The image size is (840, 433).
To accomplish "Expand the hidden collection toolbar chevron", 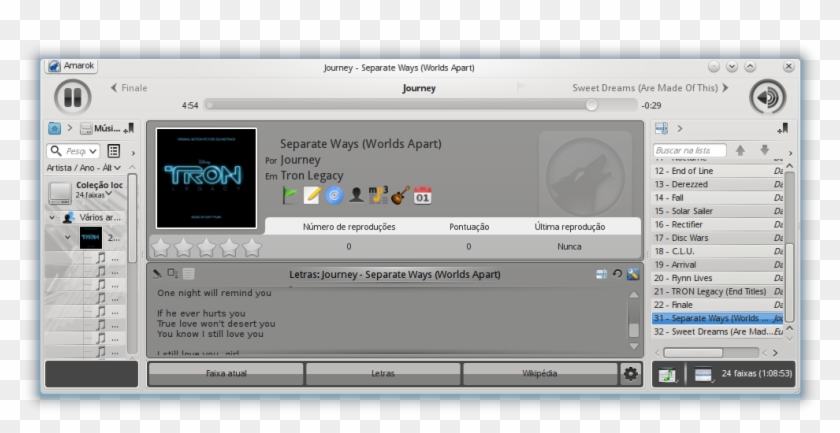I will pos(133,153).
